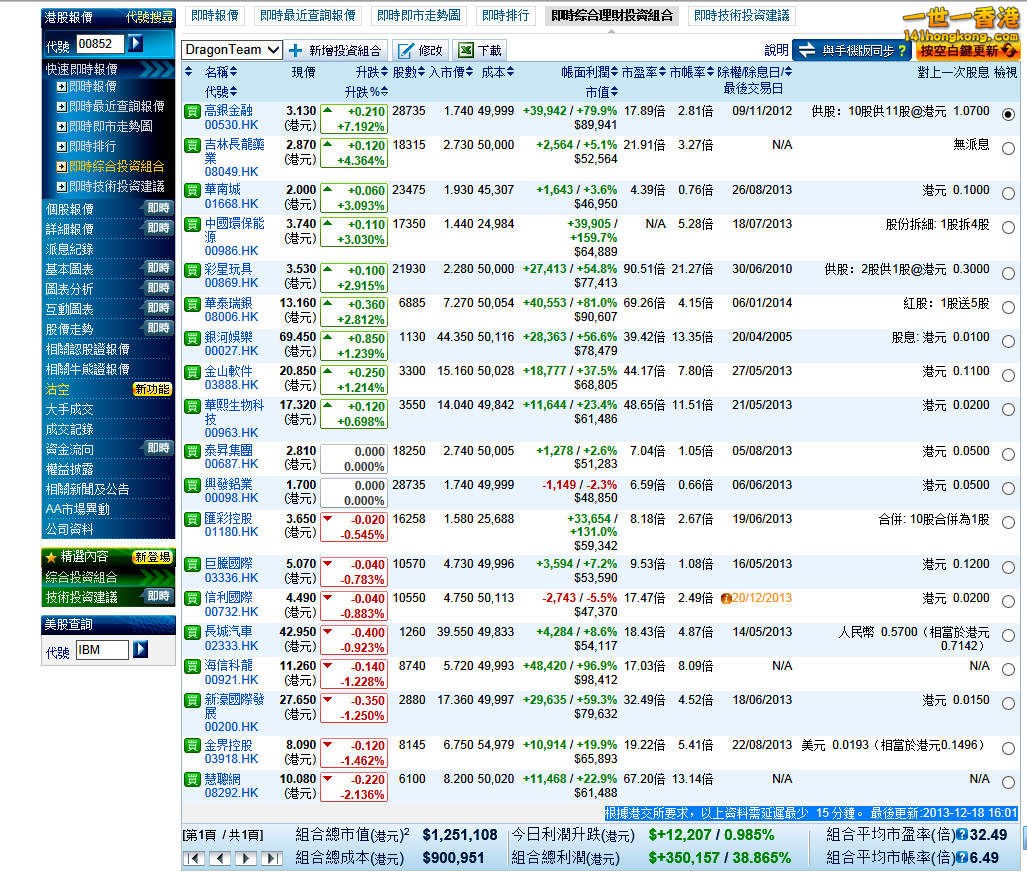Click the buy icon for 華泰瑞銀 row
This screenshot has width=1027, height=875.
click(192, 304)
